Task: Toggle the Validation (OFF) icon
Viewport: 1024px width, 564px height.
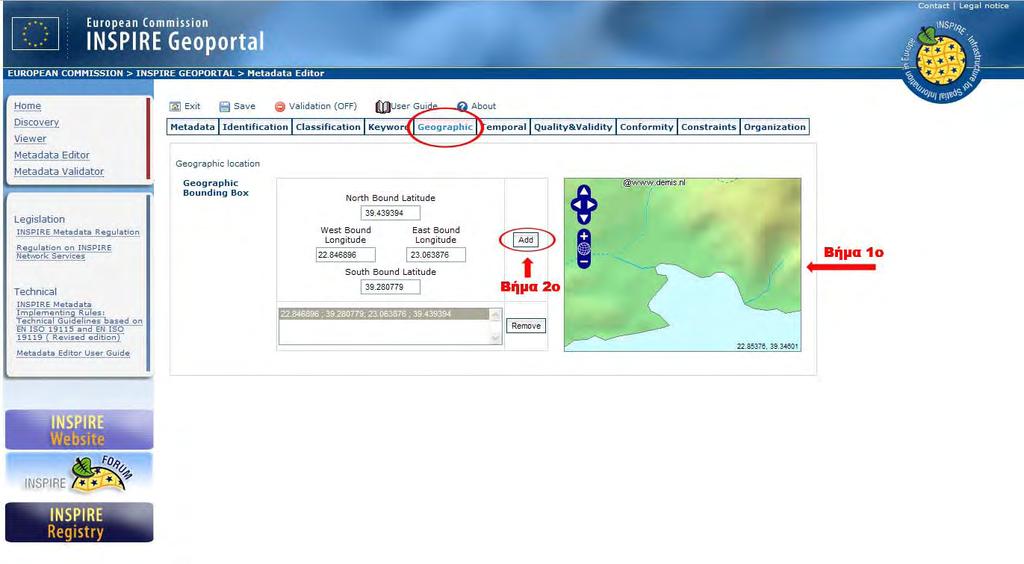Action: pos(280,106)
